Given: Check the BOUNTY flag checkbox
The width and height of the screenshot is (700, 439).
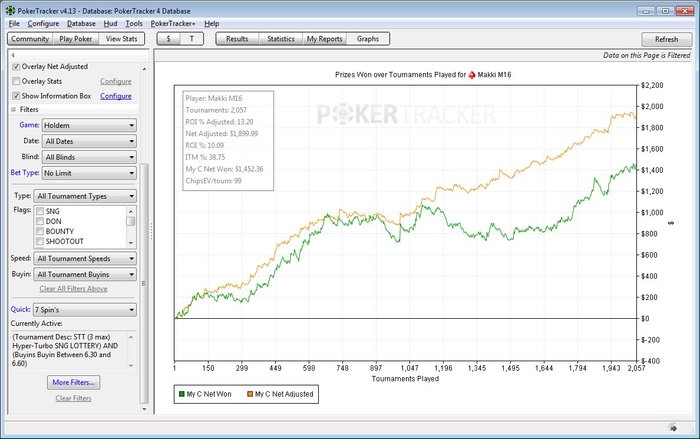Looking at the screenshot, I should coord(40,231).
